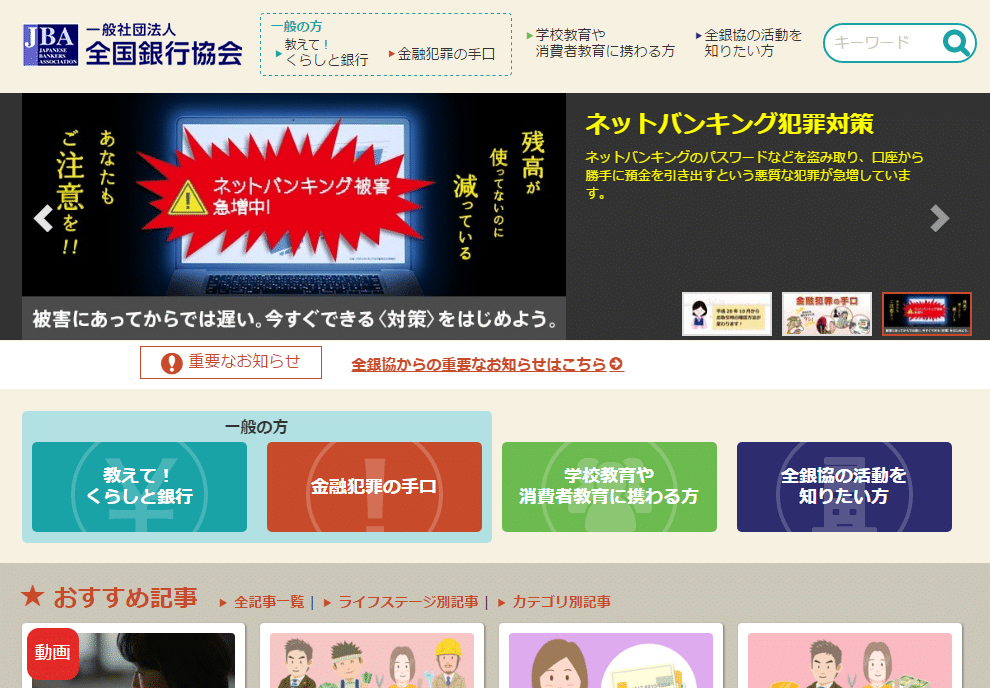
Task: Open the purple article card with woman and bankbook
Action: click(611, 656)
